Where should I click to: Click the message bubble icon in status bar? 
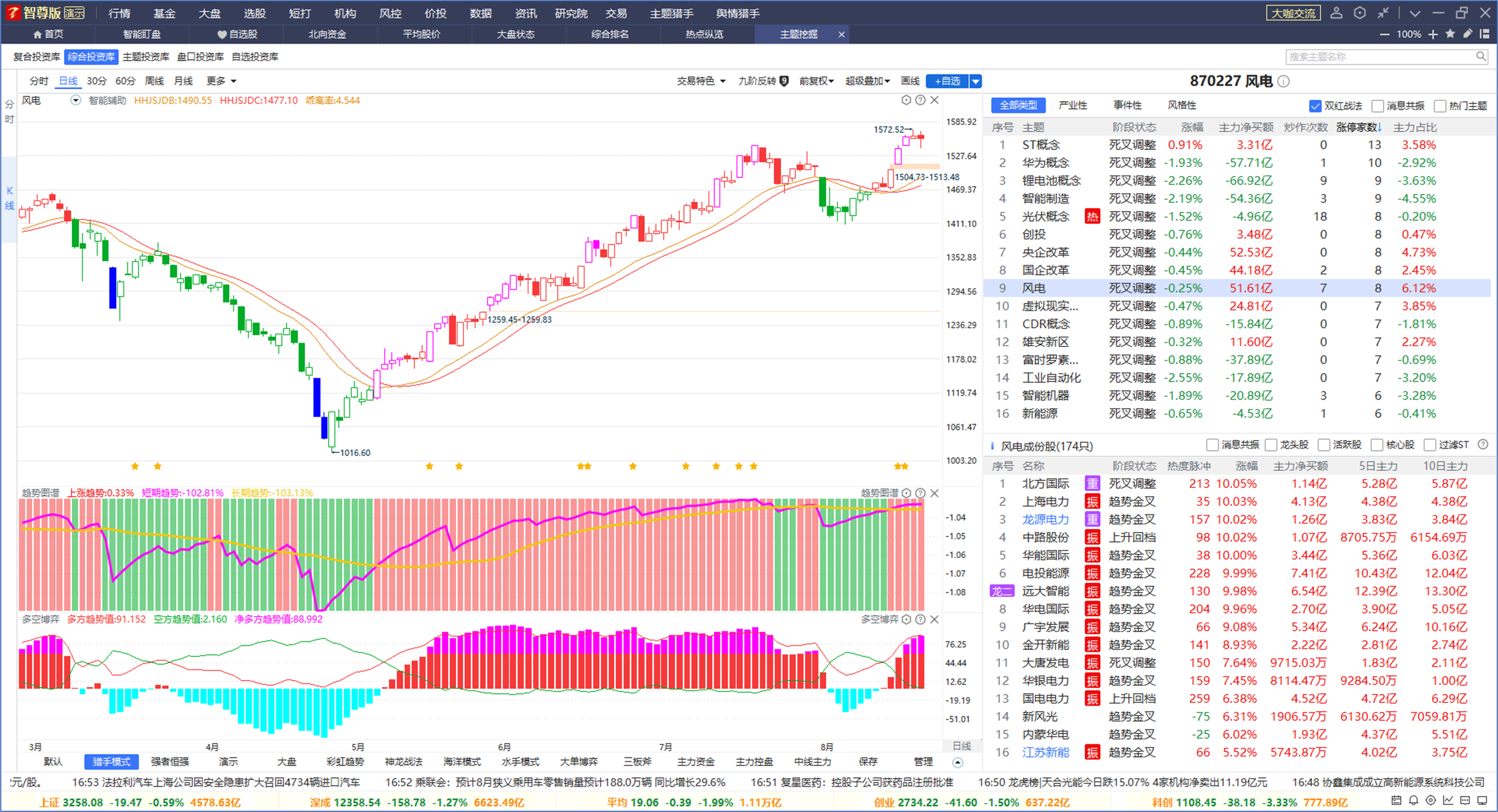point(1466,801)
